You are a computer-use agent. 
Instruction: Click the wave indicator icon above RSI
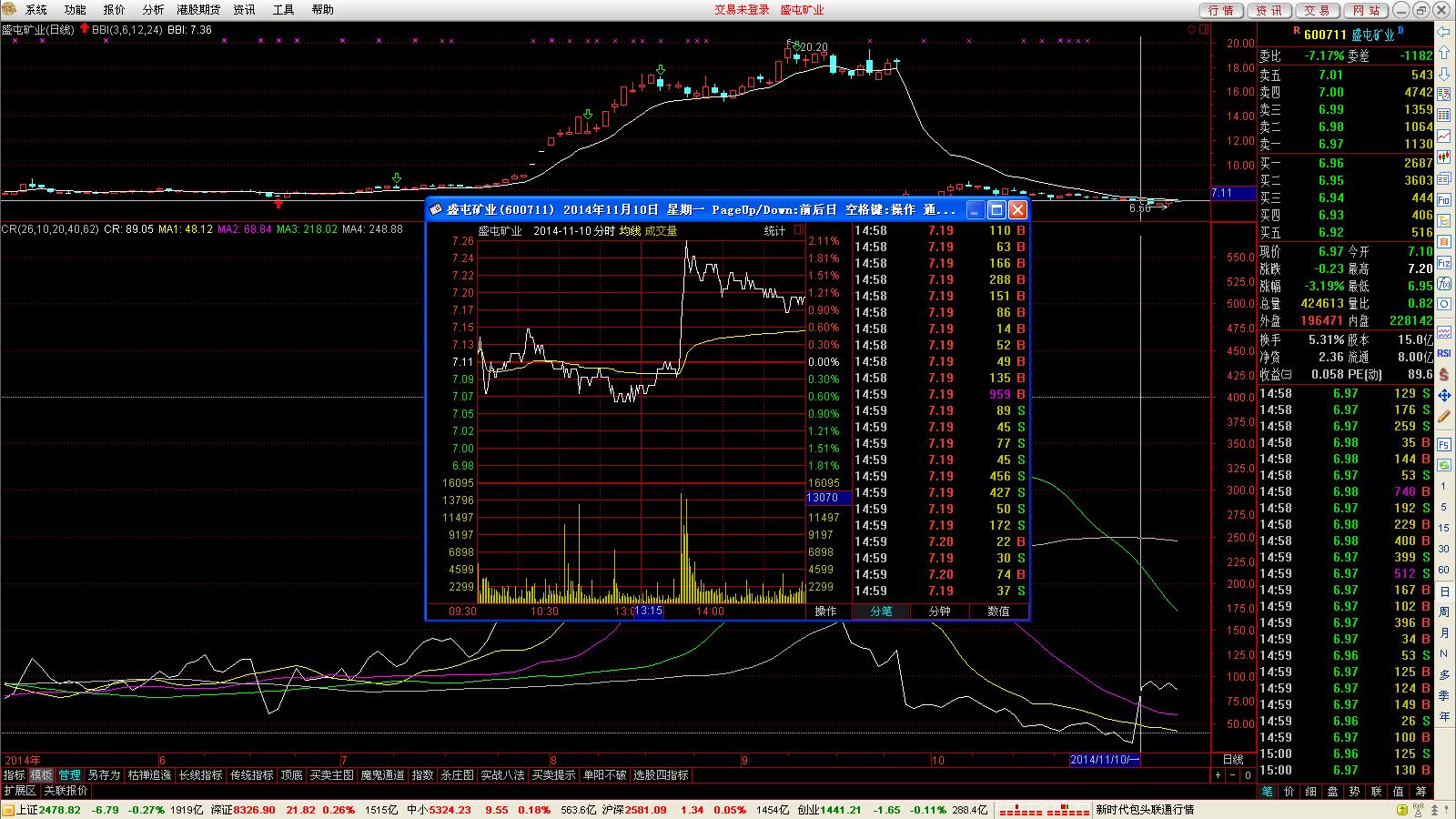[x=1444, y=332]
